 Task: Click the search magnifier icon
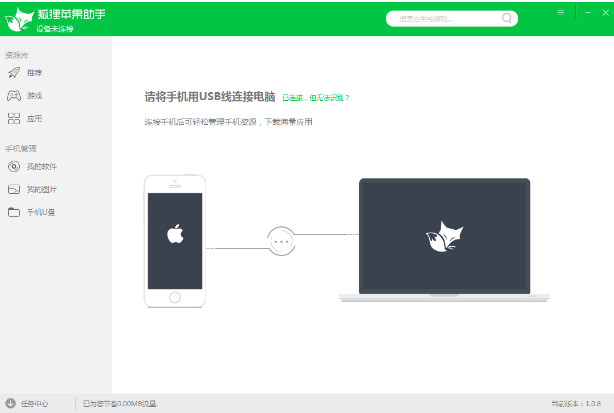tap(507, 18)
